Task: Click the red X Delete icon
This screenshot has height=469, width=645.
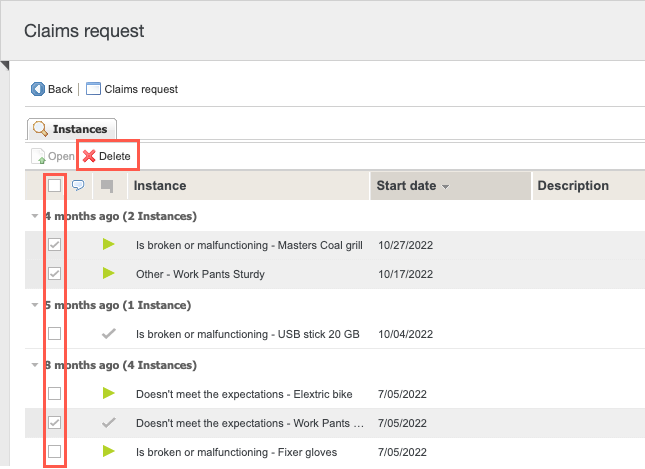Action: click(x=89, y=156)
